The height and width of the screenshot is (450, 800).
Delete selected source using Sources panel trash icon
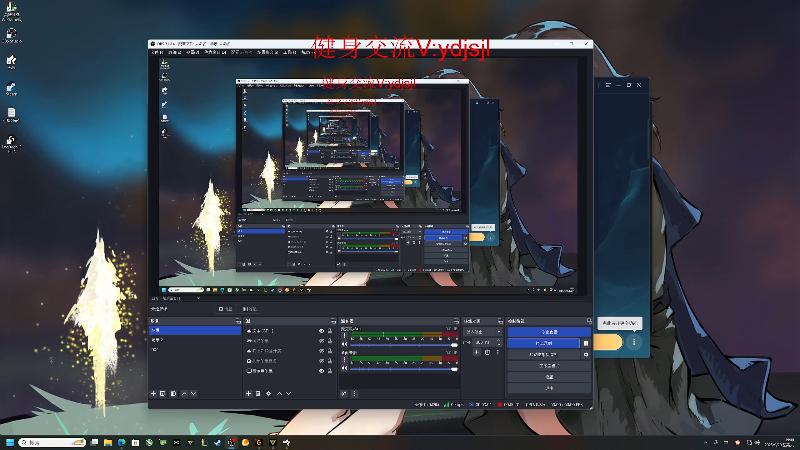pyautogui.click(x=258, y=393)
